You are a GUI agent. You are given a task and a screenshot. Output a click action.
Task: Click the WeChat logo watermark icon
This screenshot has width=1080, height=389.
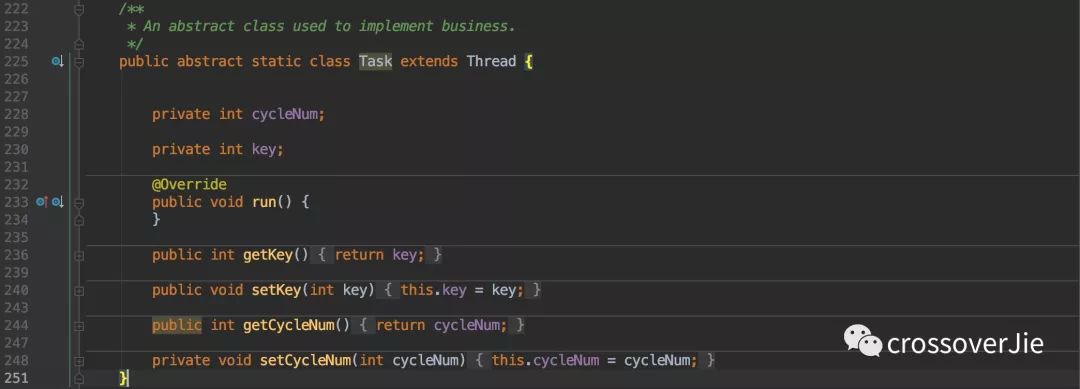(863, 341)
